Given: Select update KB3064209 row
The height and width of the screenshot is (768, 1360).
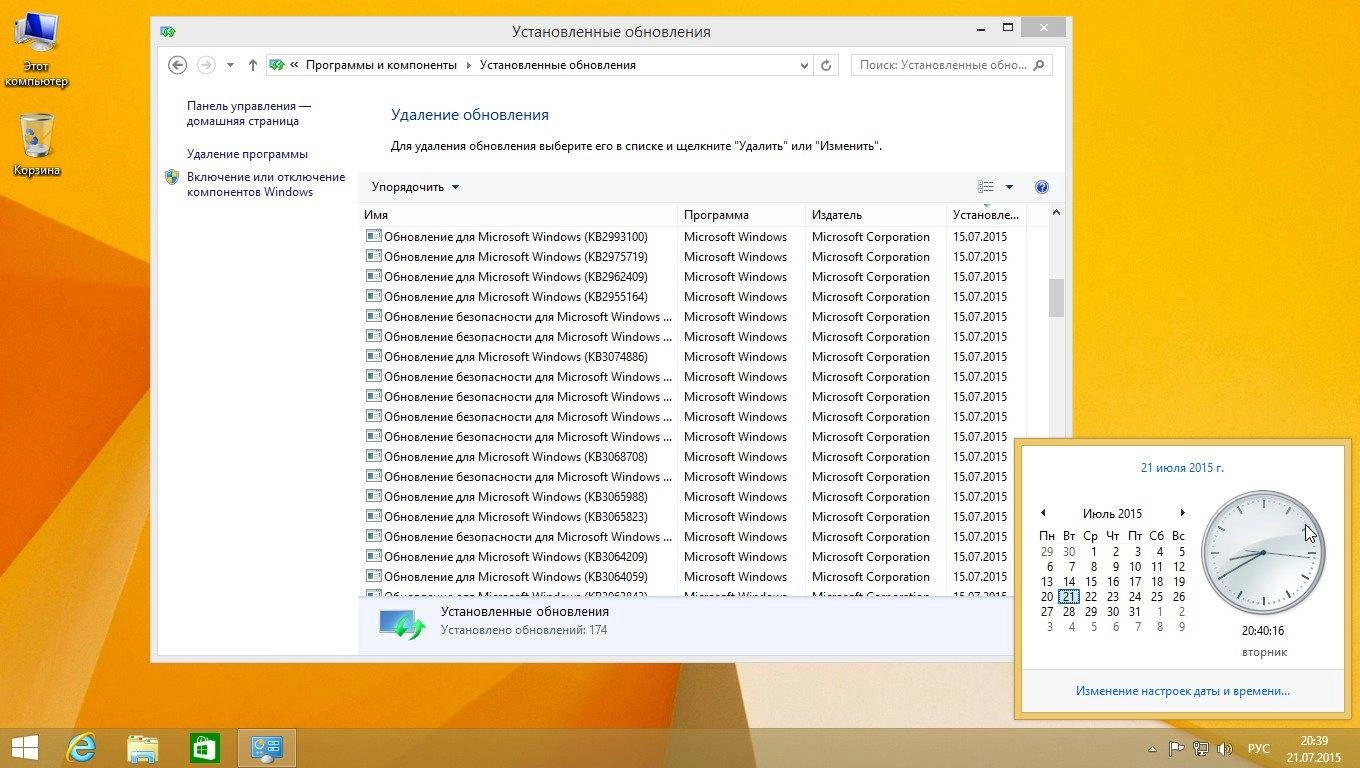Looking at the screenshot, I should pos(692,557).
